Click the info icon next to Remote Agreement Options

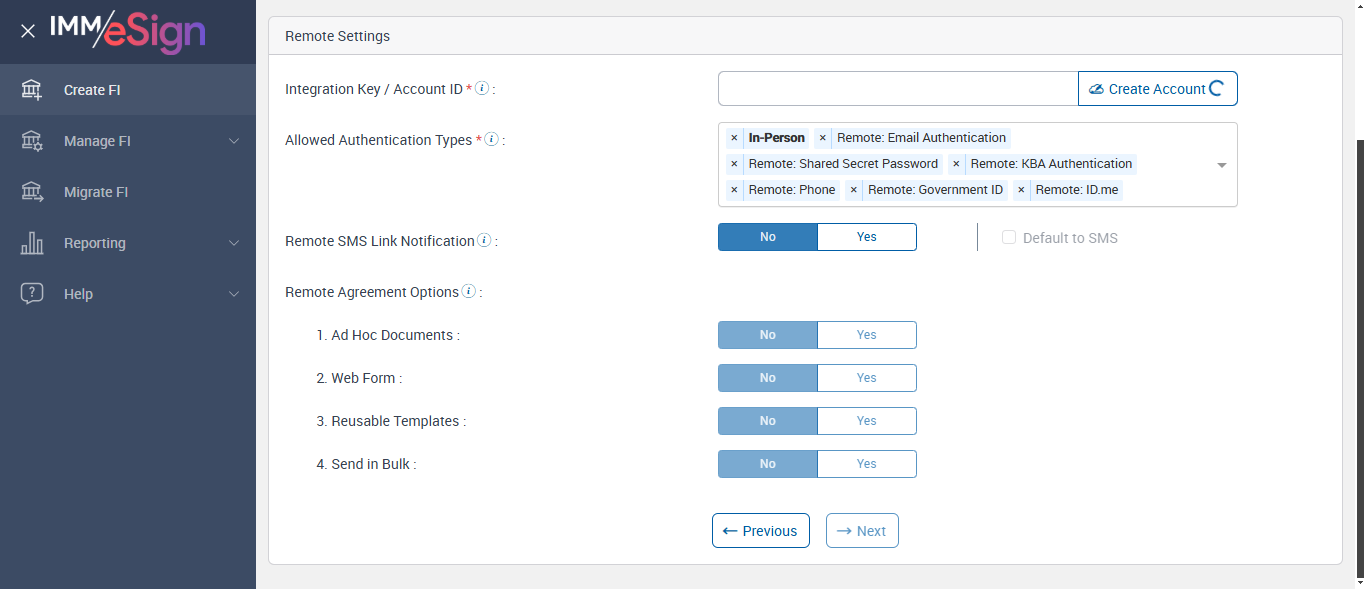[x=468, y=292]
